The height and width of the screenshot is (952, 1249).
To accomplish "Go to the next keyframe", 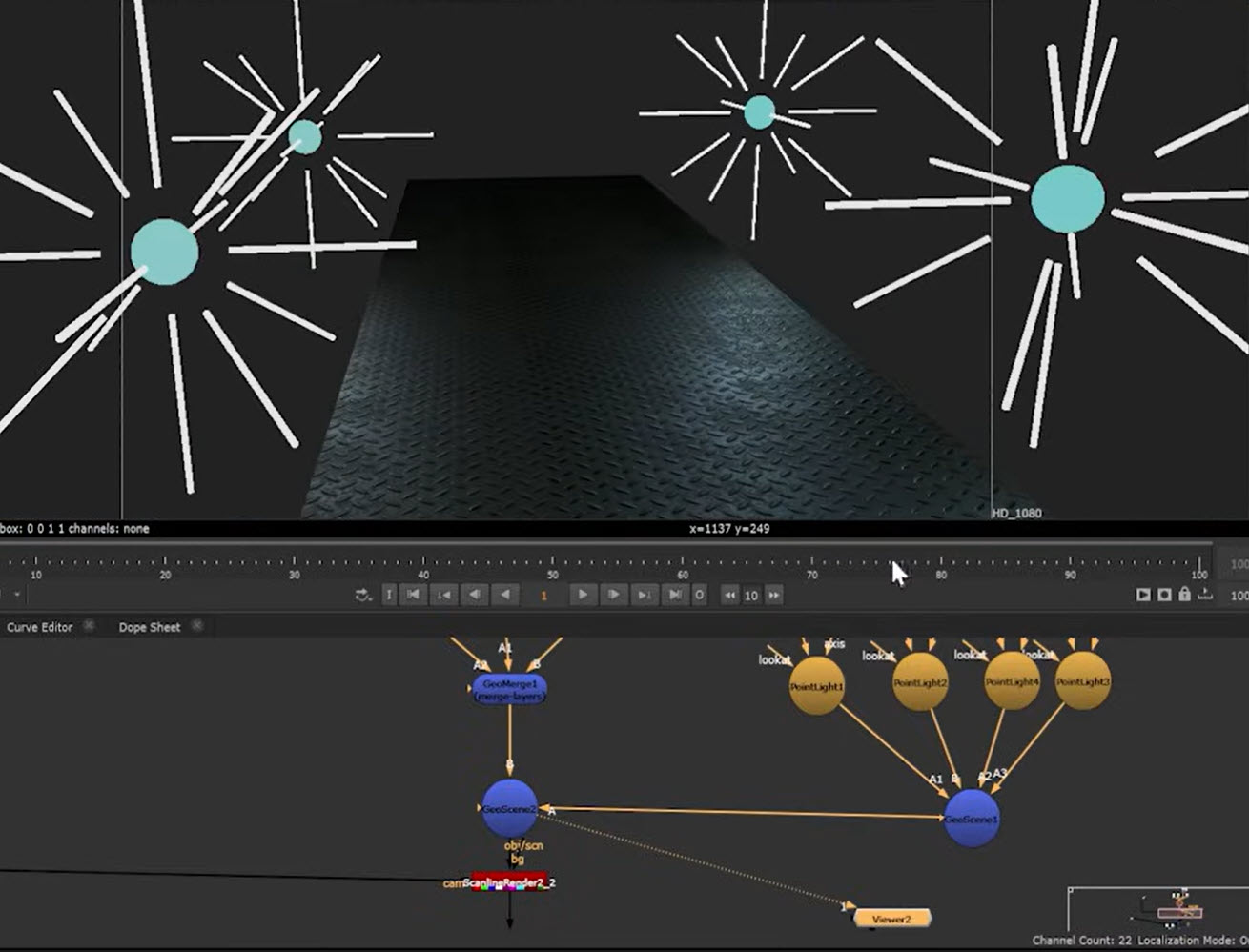I will [645, 595].
